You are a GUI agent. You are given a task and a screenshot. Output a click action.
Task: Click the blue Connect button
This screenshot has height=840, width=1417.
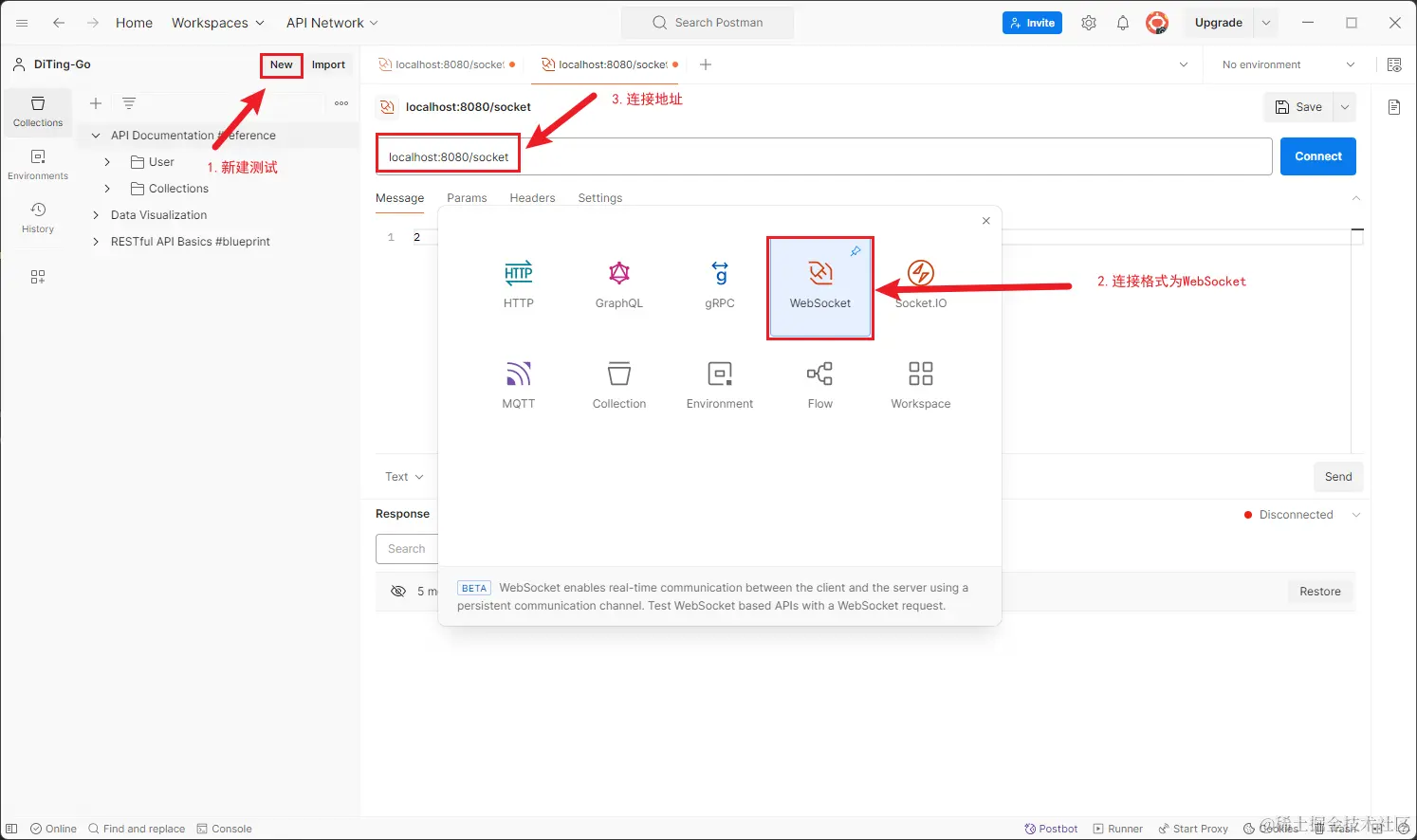[x=1318, y=156]
